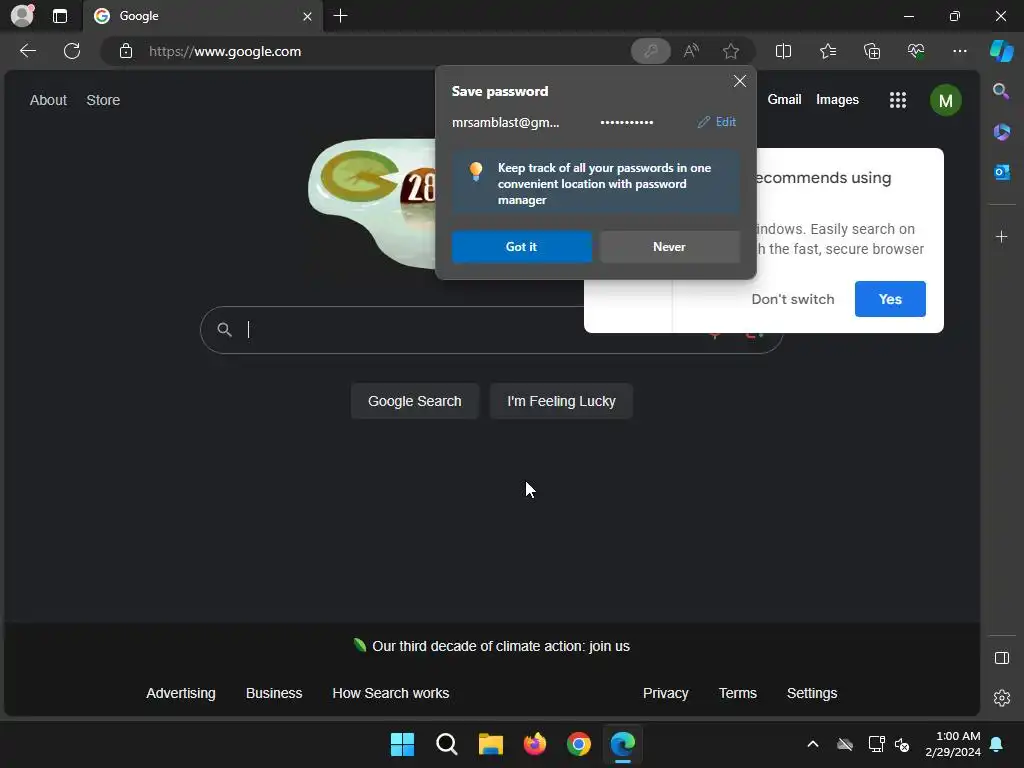
Task: Open a new tab
Action: 340,16
